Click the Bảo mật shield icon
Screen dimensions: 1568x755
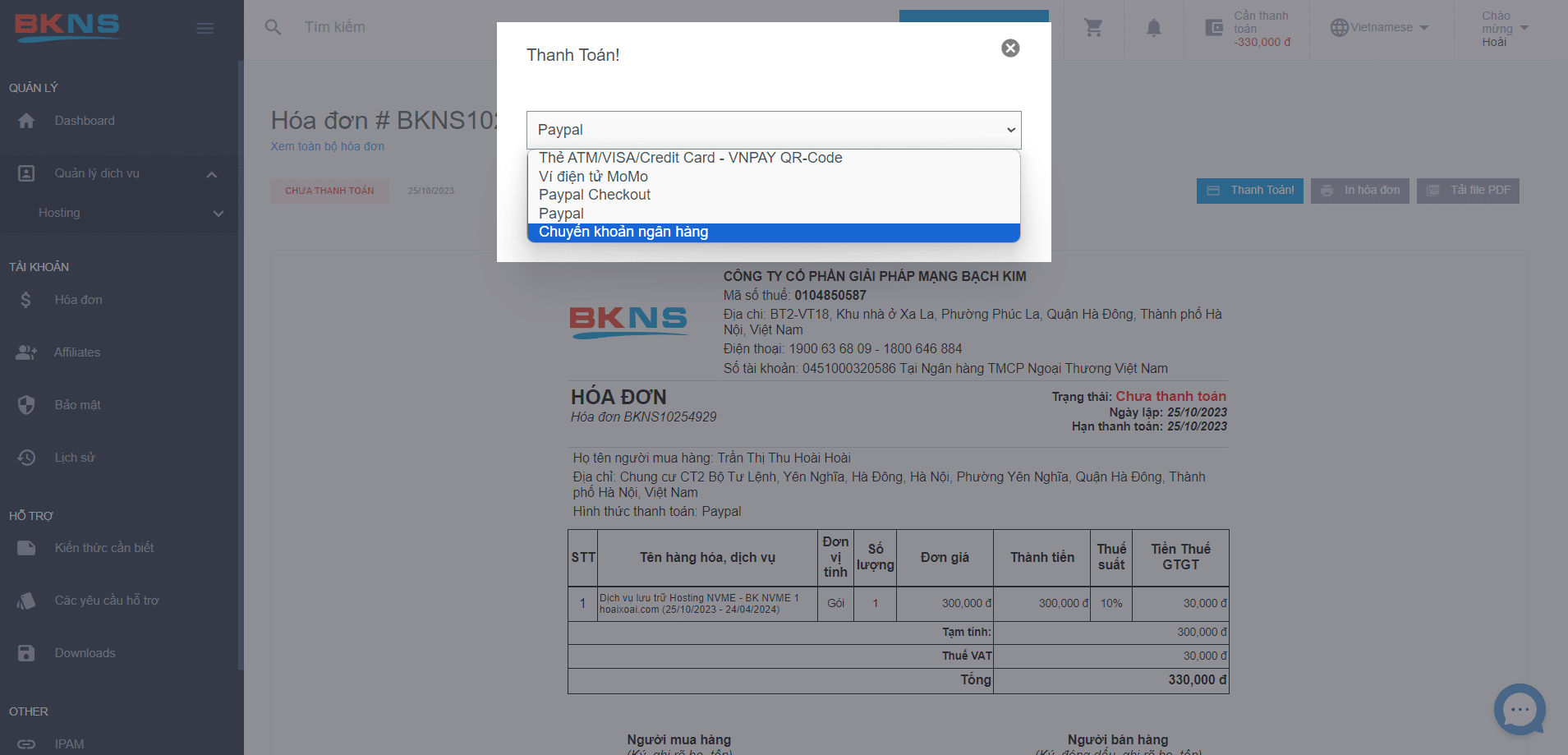pos(26,405)
